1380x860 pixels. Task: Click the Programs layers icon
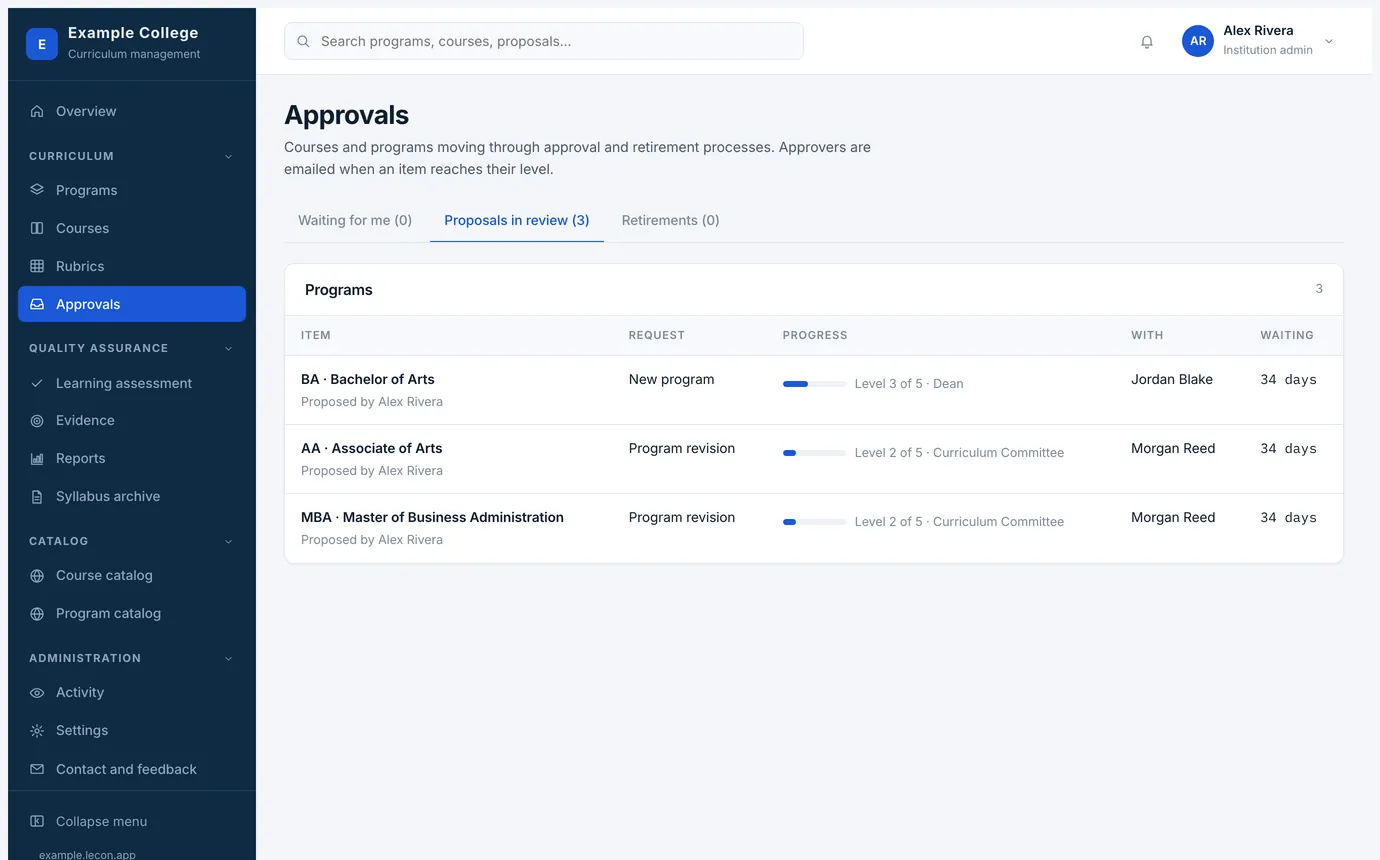pos(37,190)
